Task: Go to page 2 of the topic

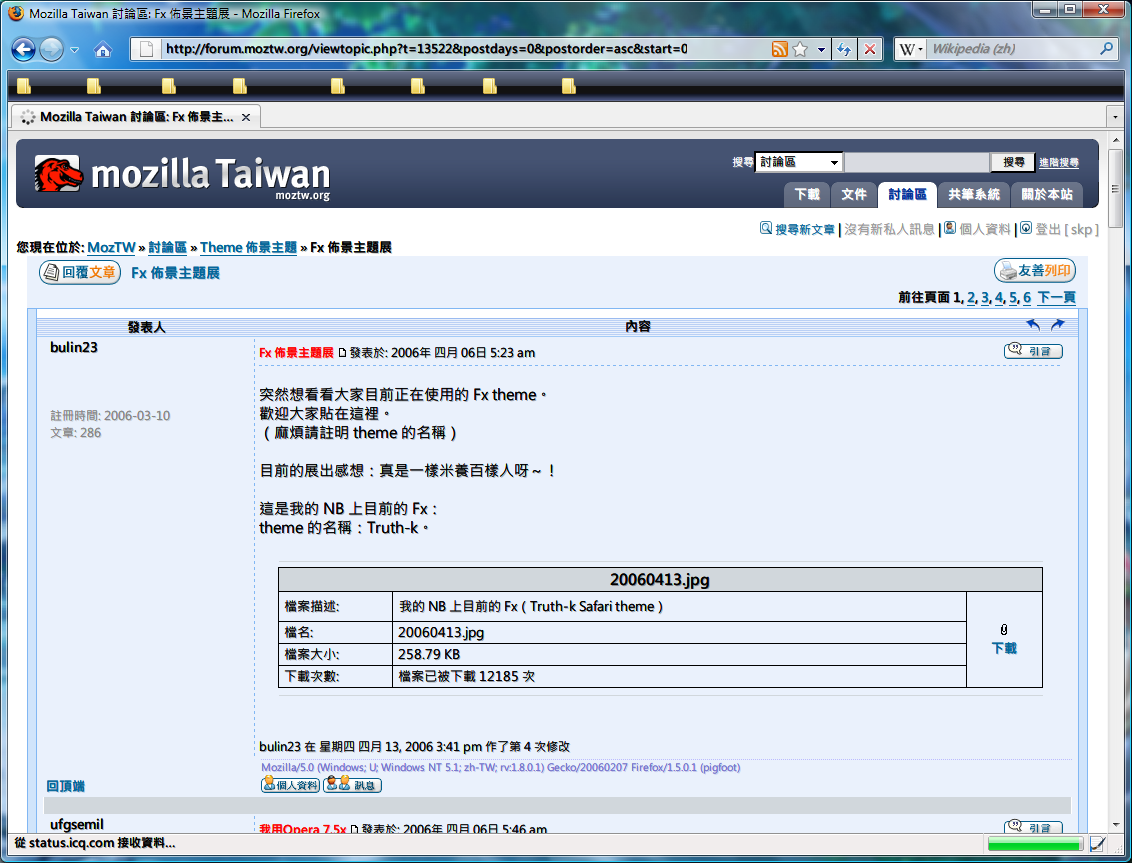Action: pos(971,298)
